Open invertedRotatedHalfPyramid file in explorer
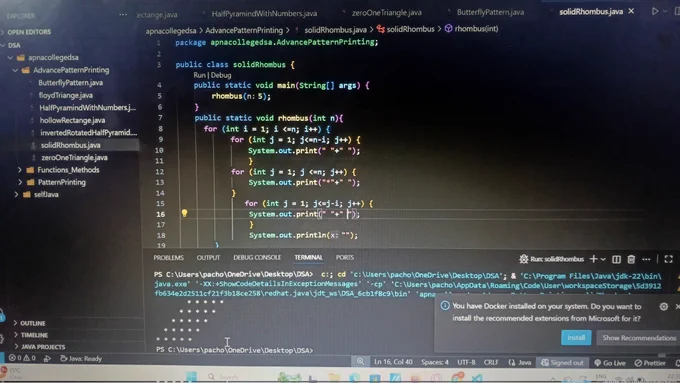The width and height of the screenshot is (680, 383). pyautogui.click(x=88, y=133)
